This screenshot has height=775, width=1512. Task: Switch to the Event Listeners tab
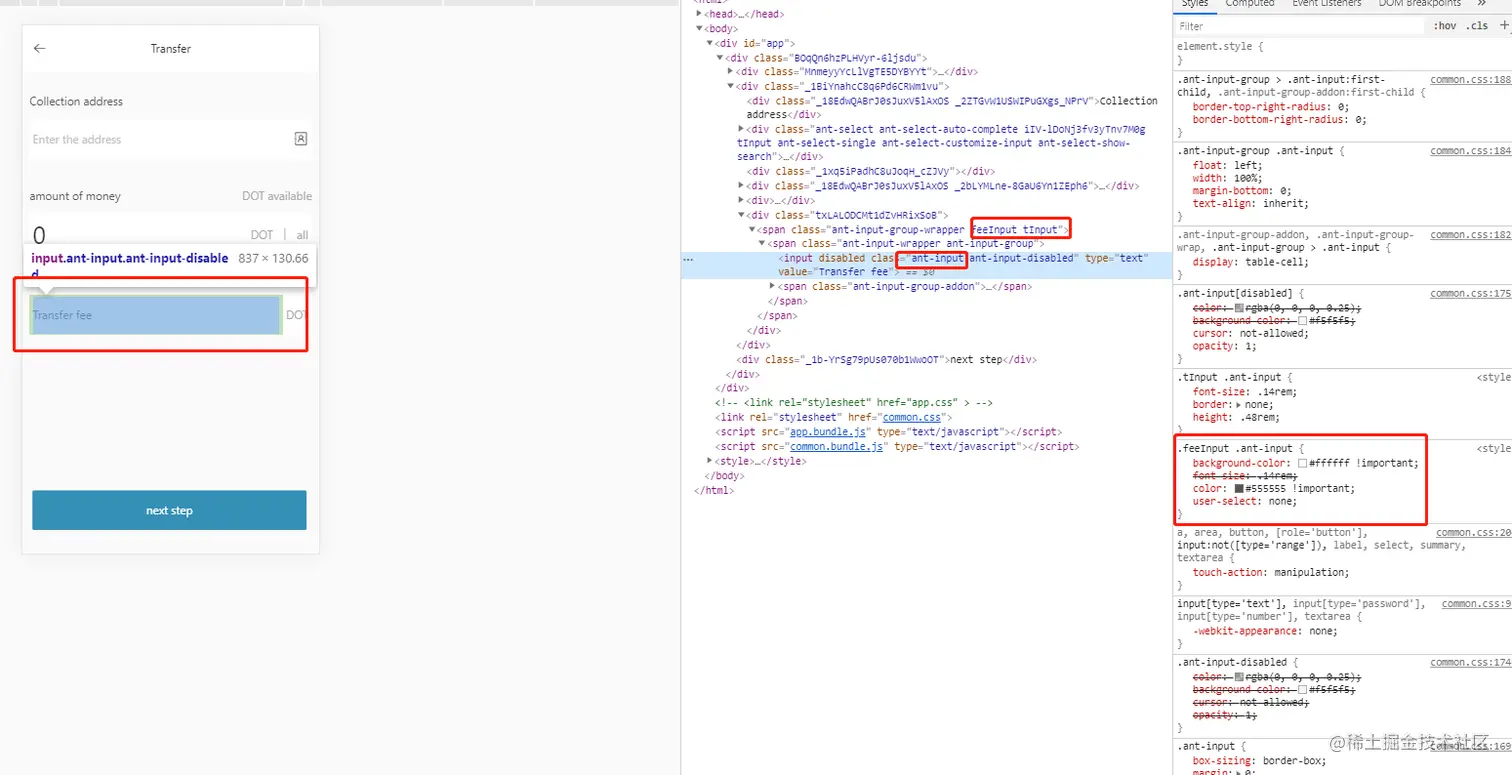tap(1327, 4)
